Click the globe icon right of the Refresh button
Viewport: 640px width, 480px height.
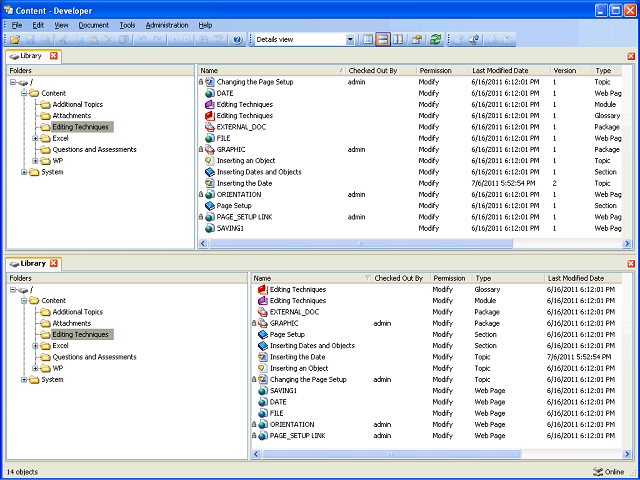tap(474, 40)
